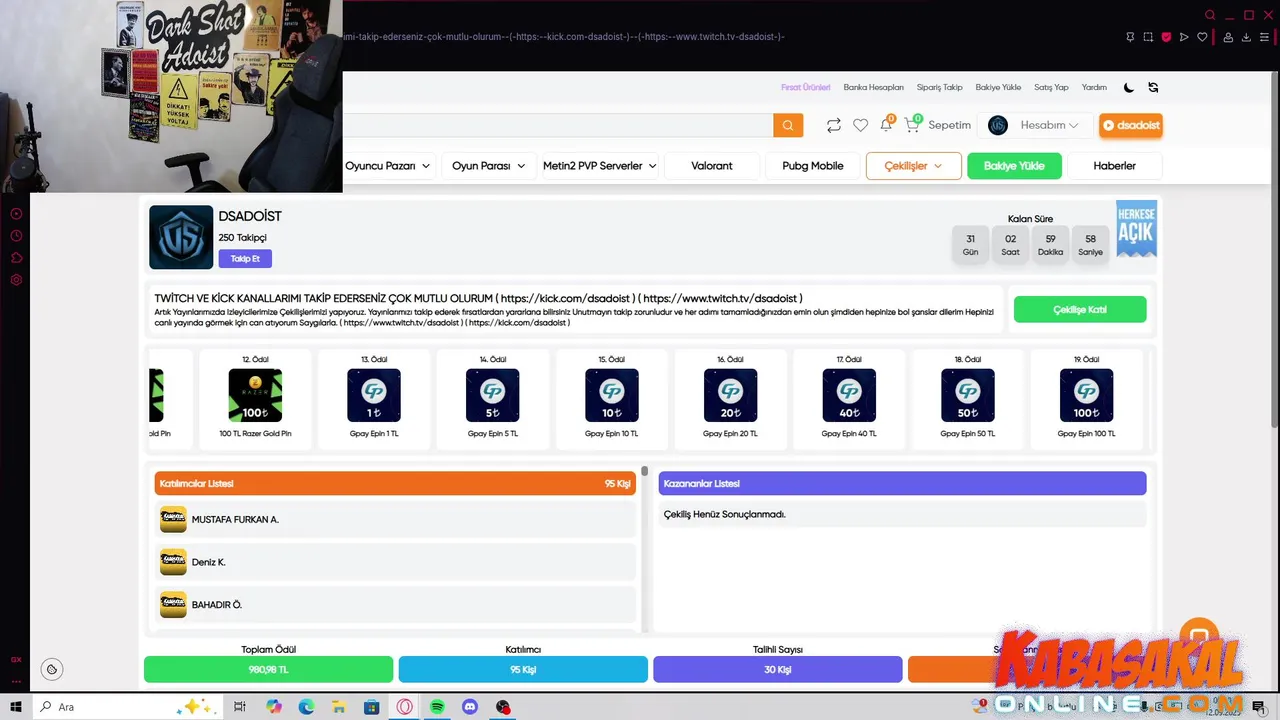Take a snapshot with the capture icon
Screen dimensions: 1280x720
coord(1148,37)
